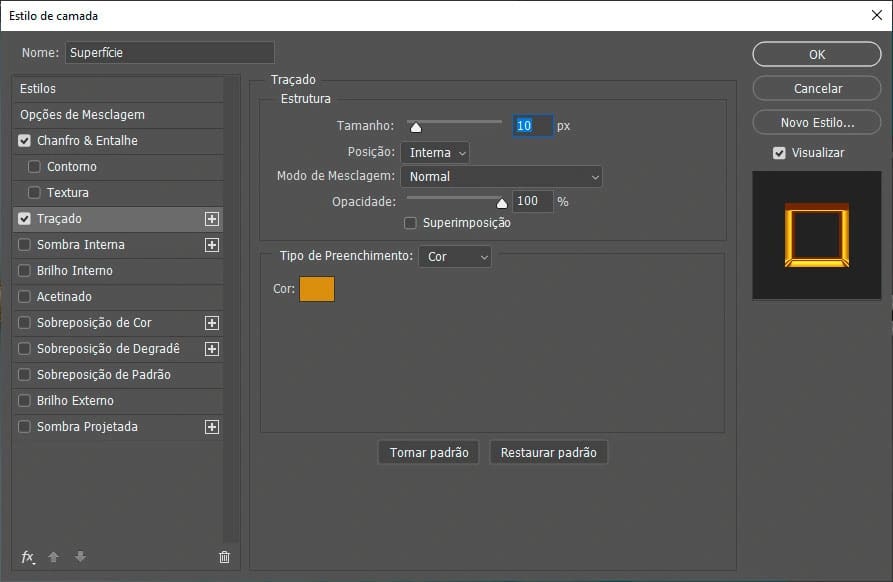Viewport: 893px width, 582px height.
Task: Click the Restaurar padrão button
Action: click(x=548, y=453)
